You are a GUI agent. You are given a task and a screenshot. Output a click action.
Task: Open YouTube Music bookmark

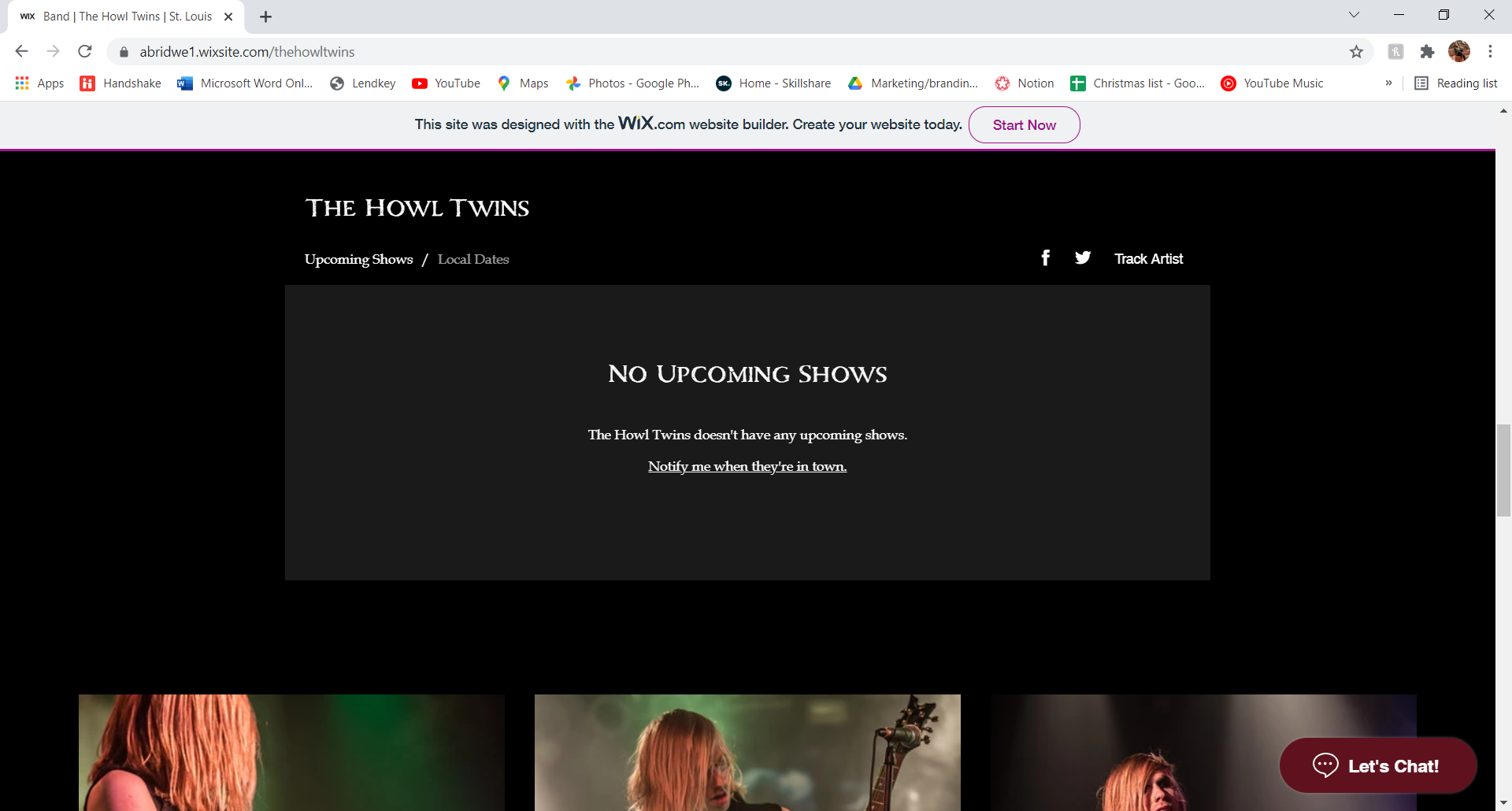point(1272,83)
